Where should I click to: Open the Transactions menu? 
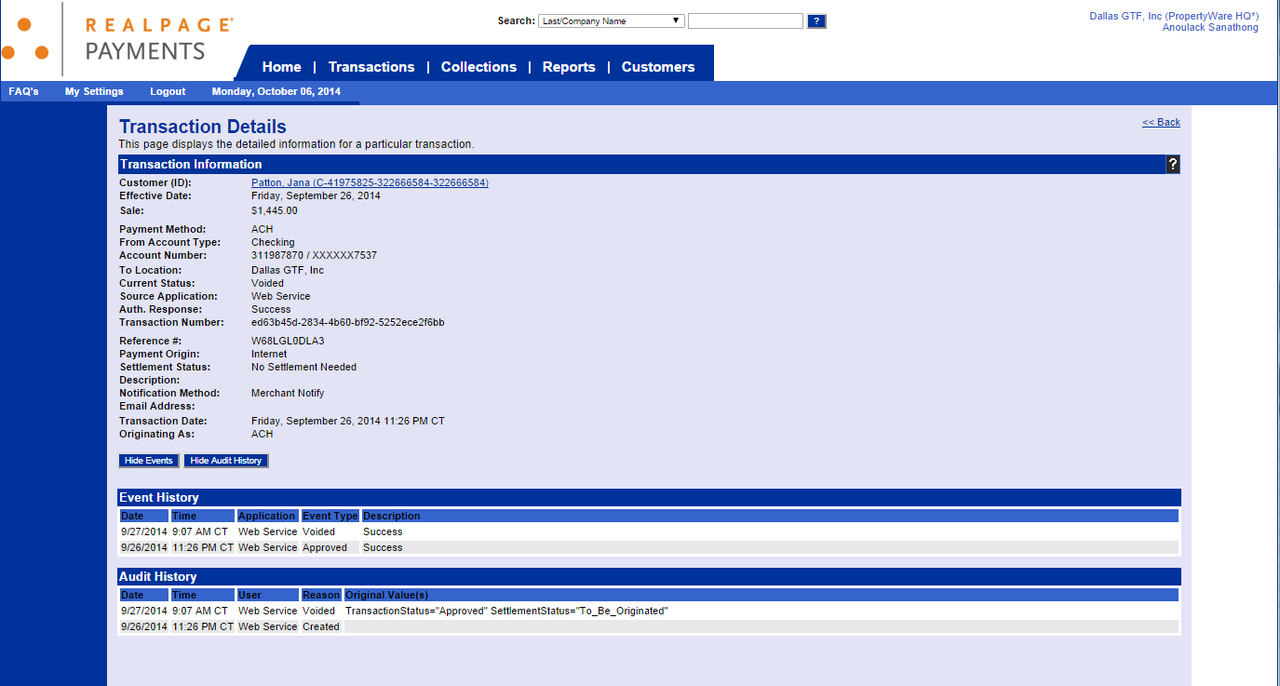tap(371, 67)
